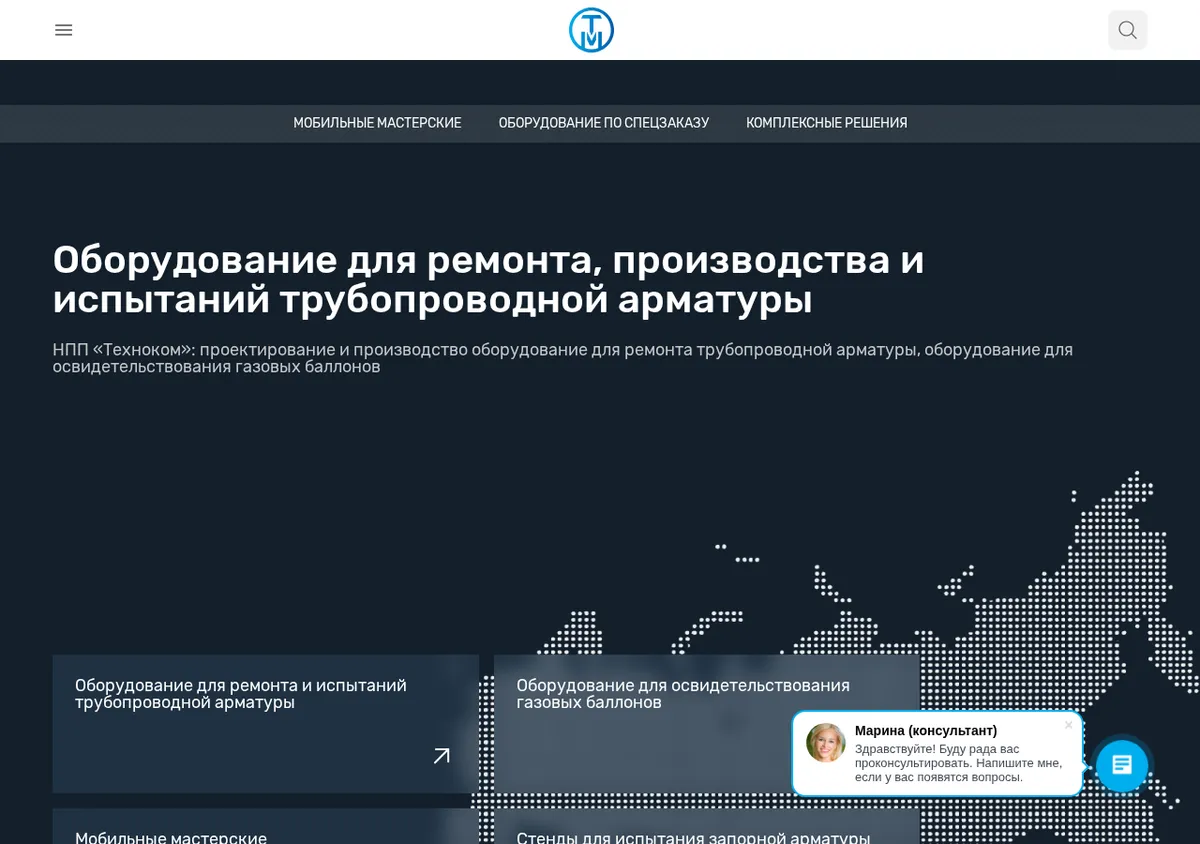1200x844 pixels.
Task: Click the main heading about трубопроводной арматуры
Action: (488, 279)
